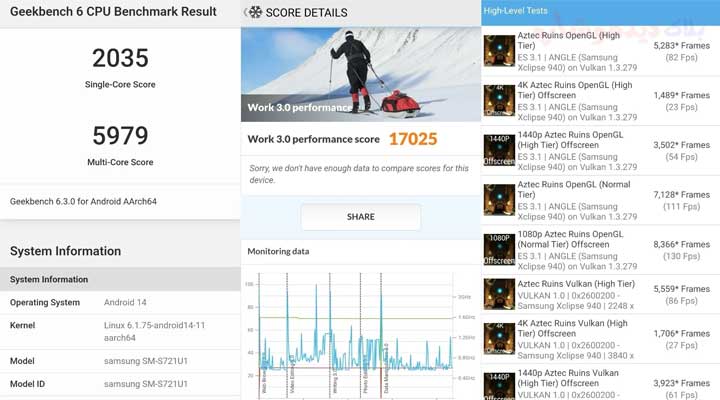The height and width of the screenshot is (400, 720).
Task: Open Aztec Ruins Vulkan (High Tier) thumbnail
Action: coord(499,294)
